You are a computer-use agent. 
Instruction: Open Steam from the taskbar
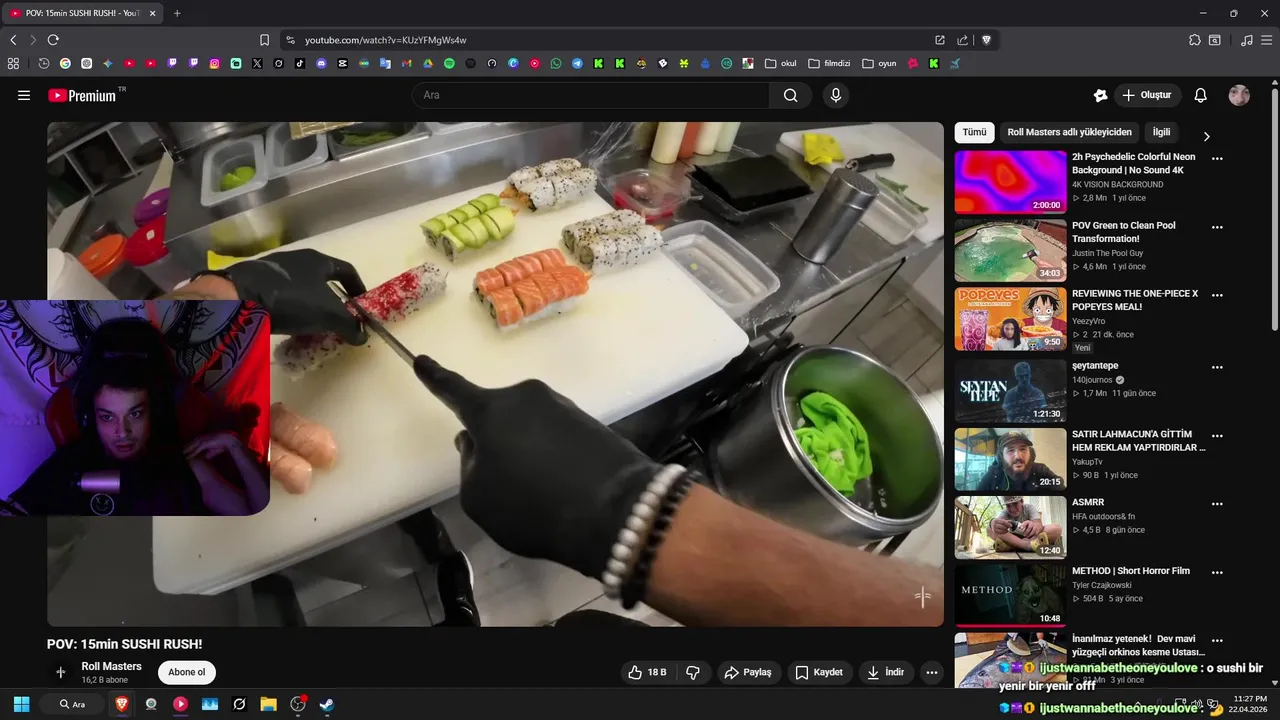tap(326, 704)
